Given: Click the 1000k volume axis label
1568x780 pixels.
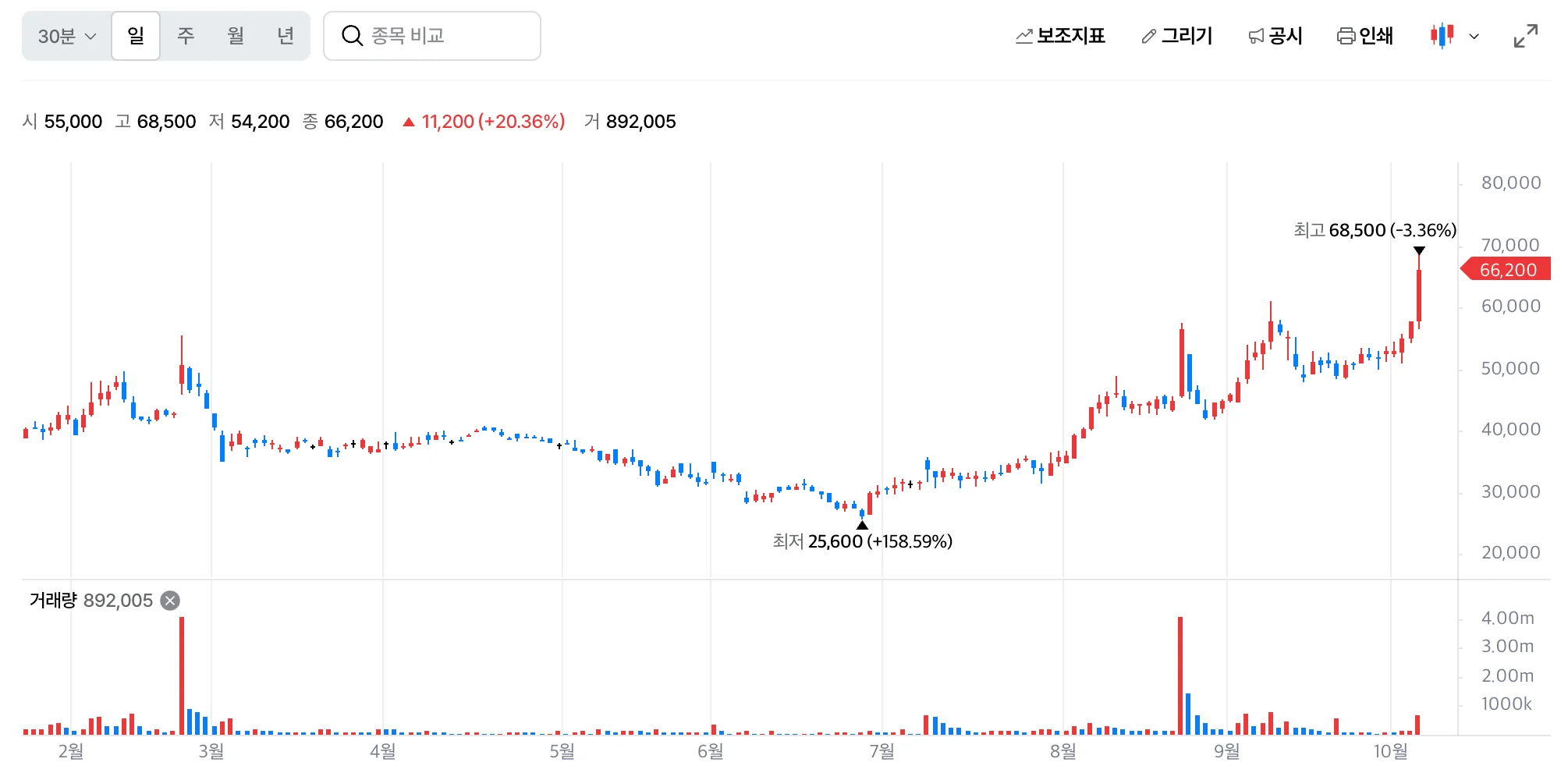Looking at the screenshot, I should (1506, 704).
